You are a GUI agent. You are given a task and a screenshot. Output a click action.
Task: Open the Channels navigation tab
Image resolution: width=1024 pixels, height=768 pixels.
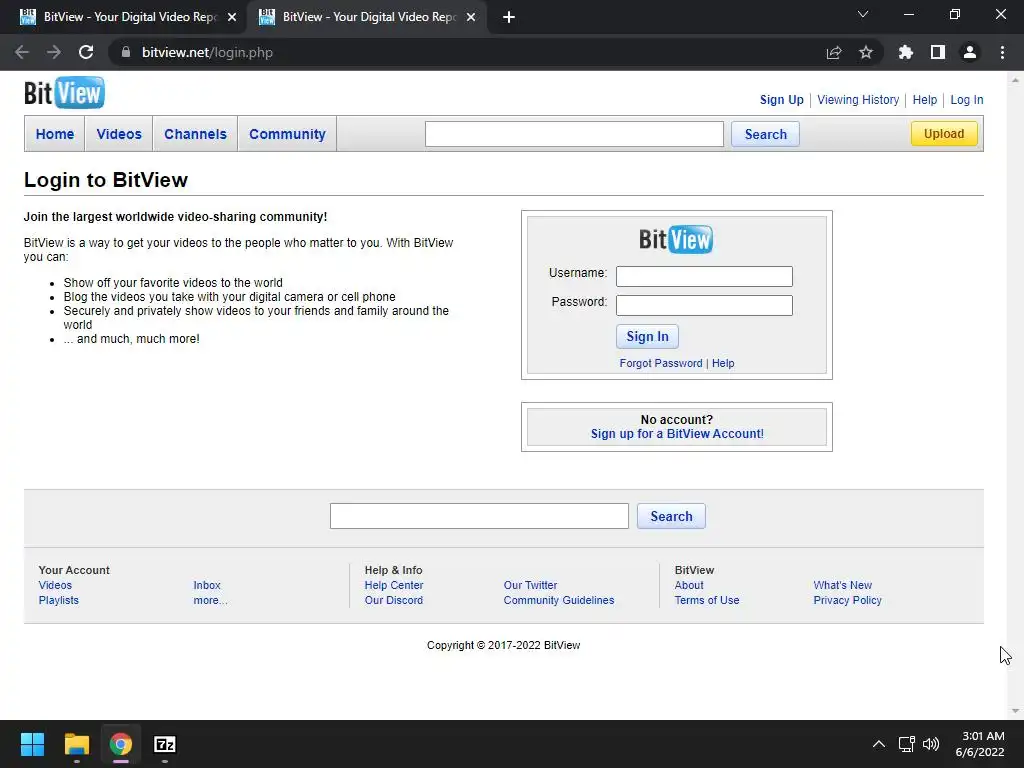tap(195, 134)
